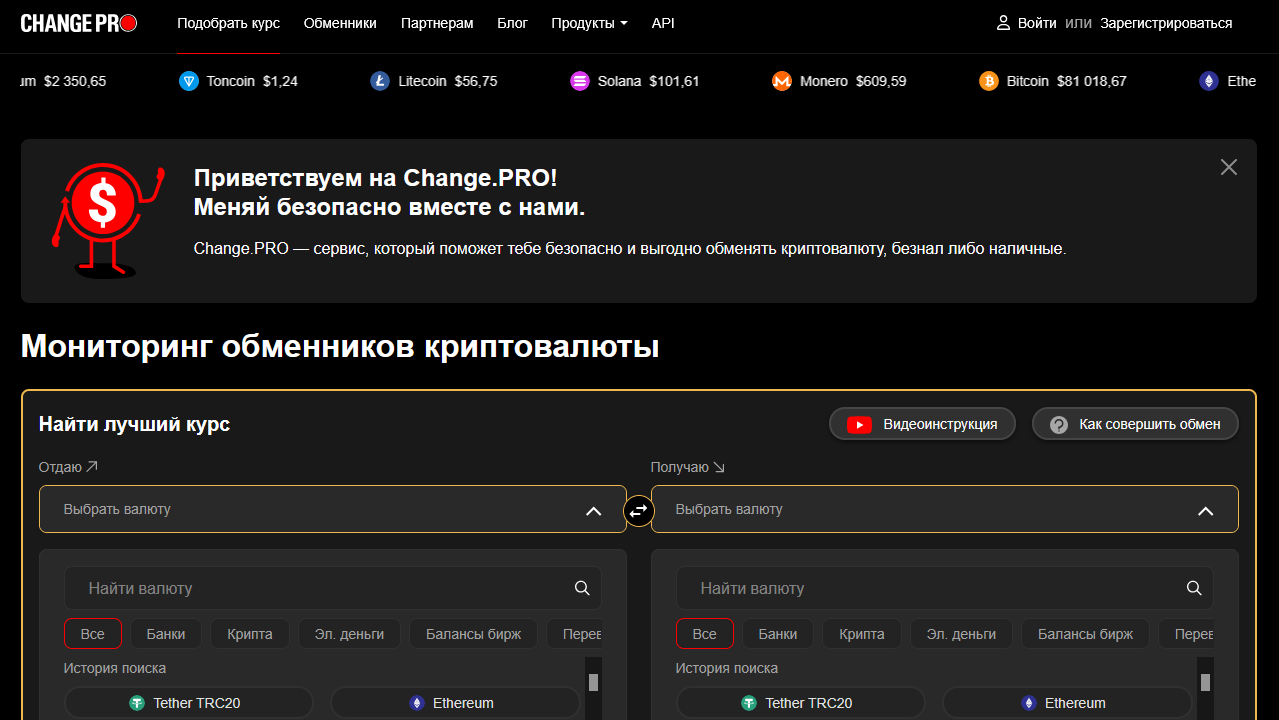Open the API page
Image resolution: width=1279 pixels, height=720 pixels.
click(x=663, y=23)
